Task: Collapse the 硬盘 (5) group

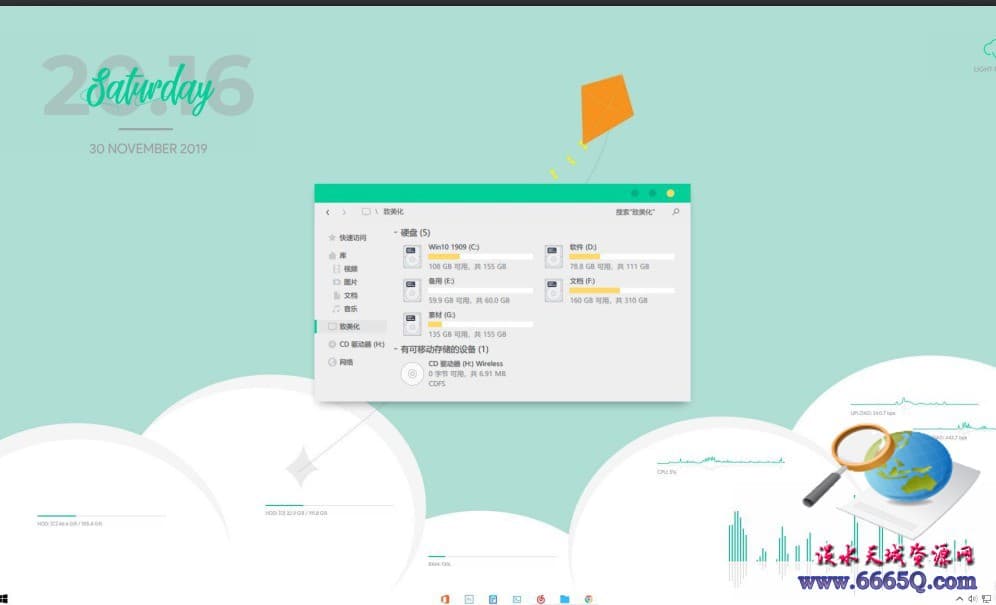Action: (x=395, y=233)
